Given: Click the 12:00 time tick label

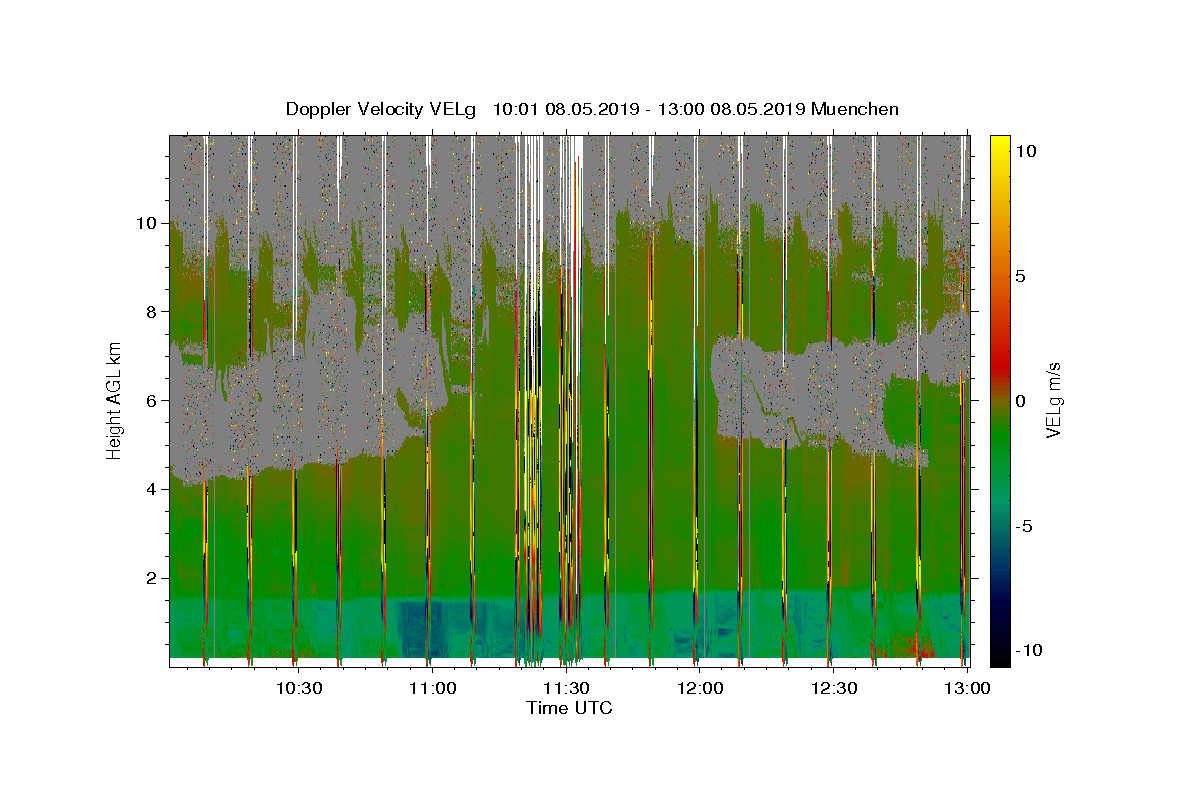Looking at the screenshot, I should [x=700, y=688].
